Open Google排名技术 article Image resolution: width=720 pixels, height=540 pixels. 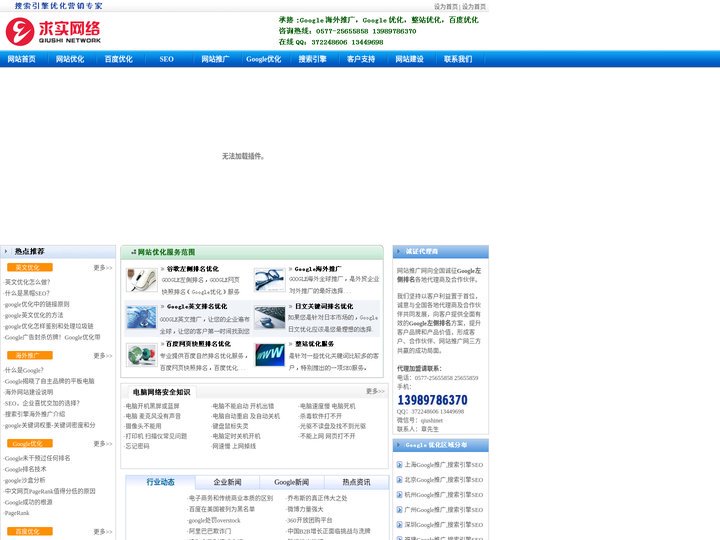click(x=25, y=469)
